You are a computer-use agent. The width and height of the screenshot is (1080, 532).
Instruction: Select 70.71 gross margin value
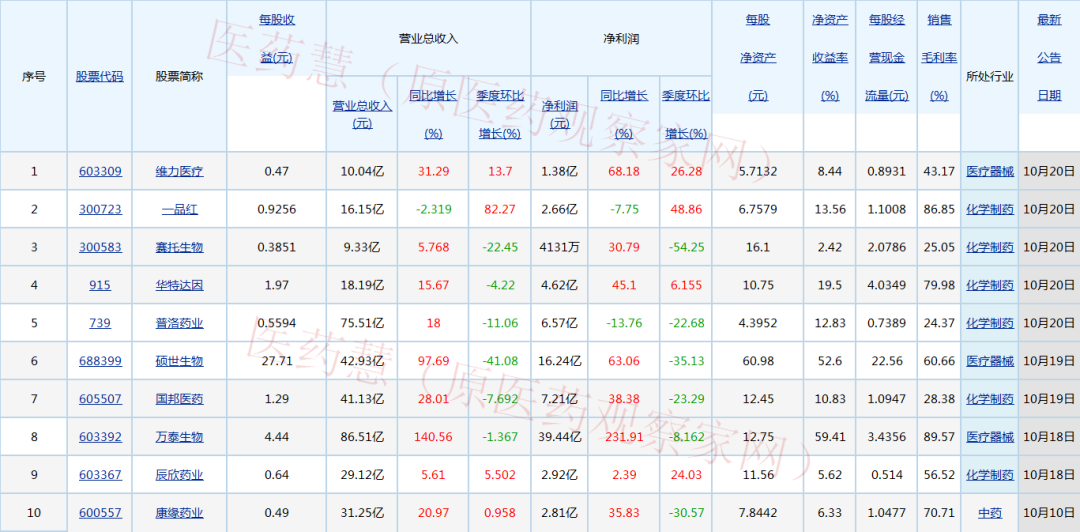point(939,513)
